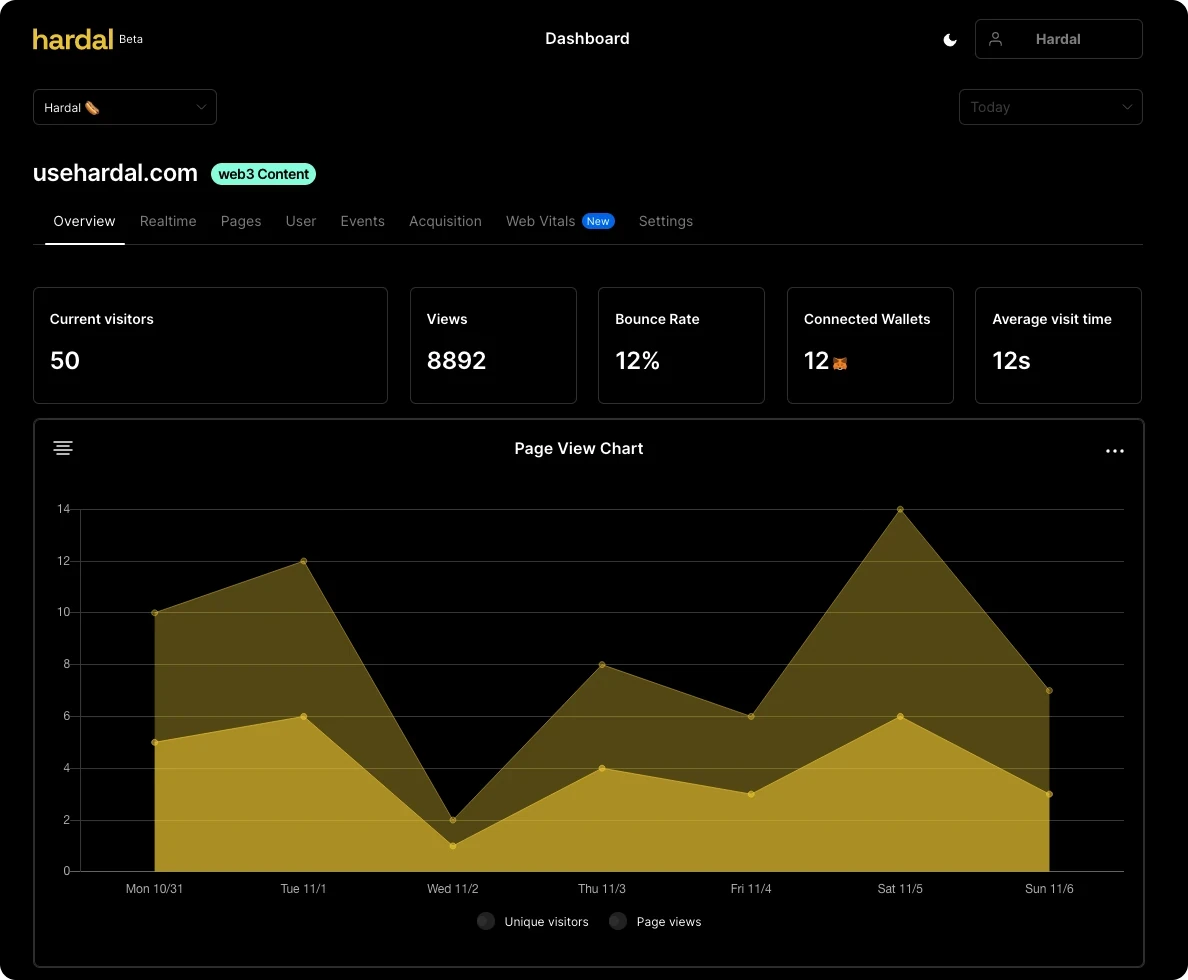Image resolution: width=1188 pixels, height=980 pixels.
Task: Click the Bounce Rate card
Action: point(681,346)
